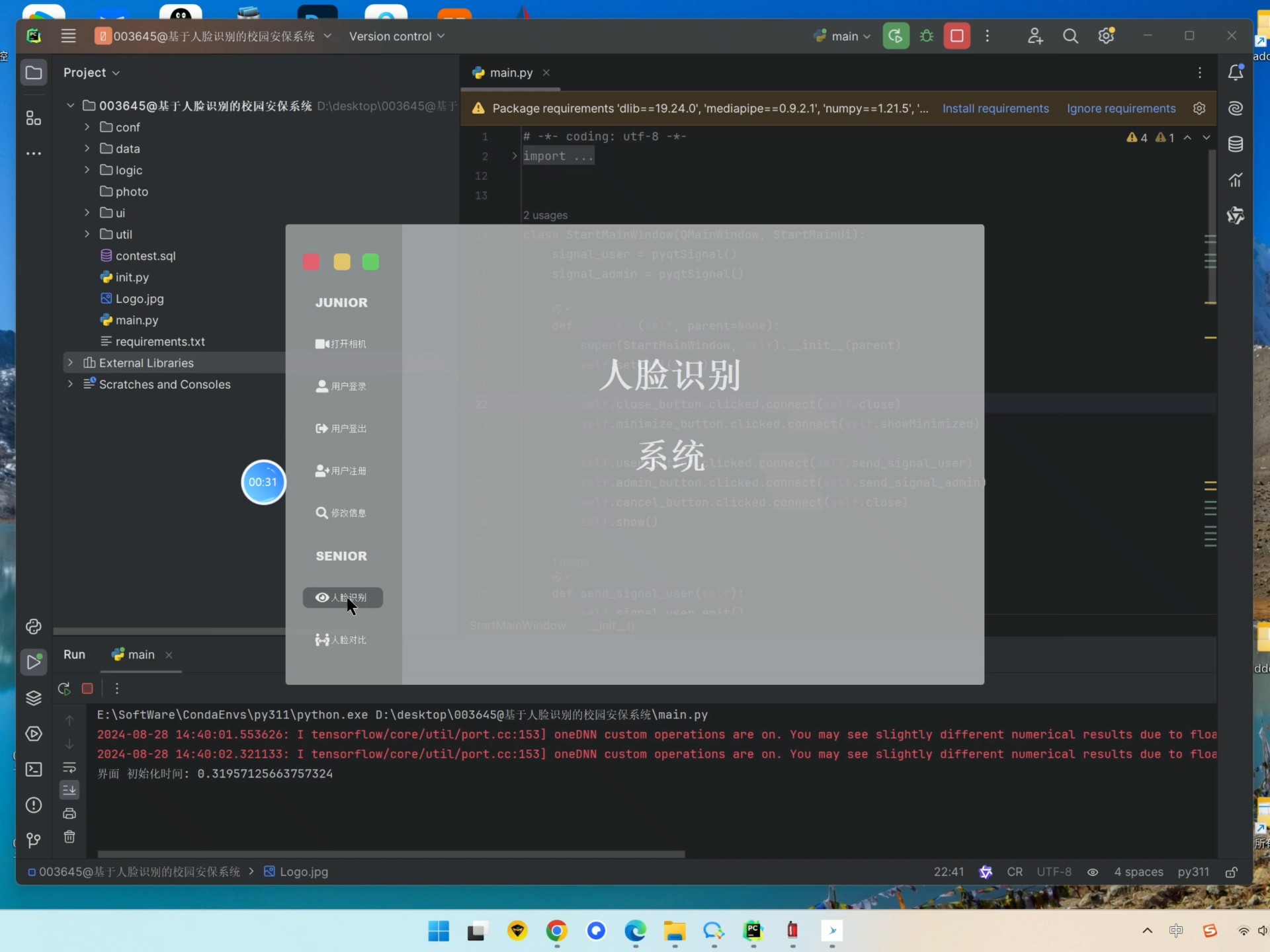Open AI Assistant spiral icon
Image resolution: width=1270 pixels, height=952 pixels.
1235,108
